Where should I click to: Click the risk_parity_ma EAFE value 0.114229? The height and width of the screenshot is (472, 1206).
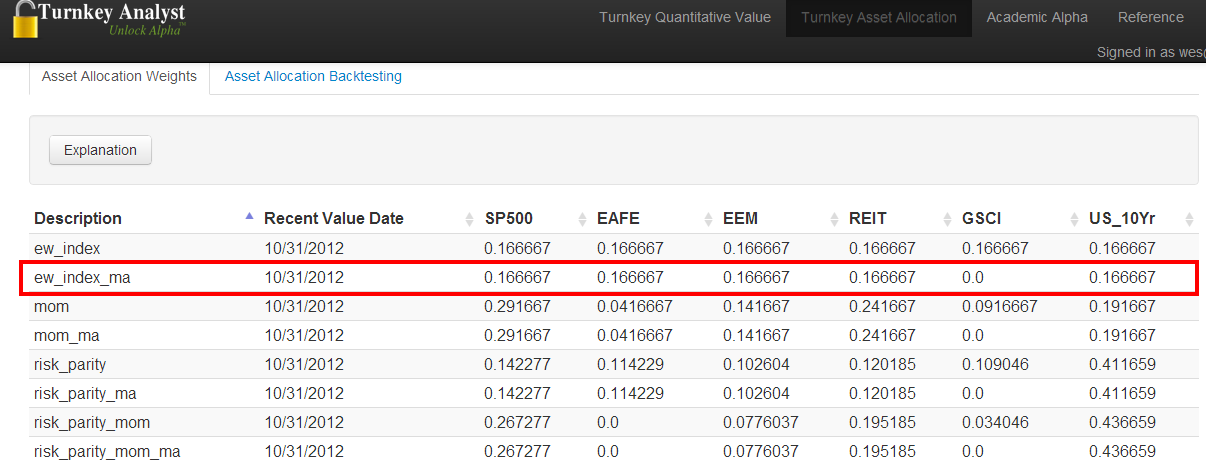[x=630, y=393]
